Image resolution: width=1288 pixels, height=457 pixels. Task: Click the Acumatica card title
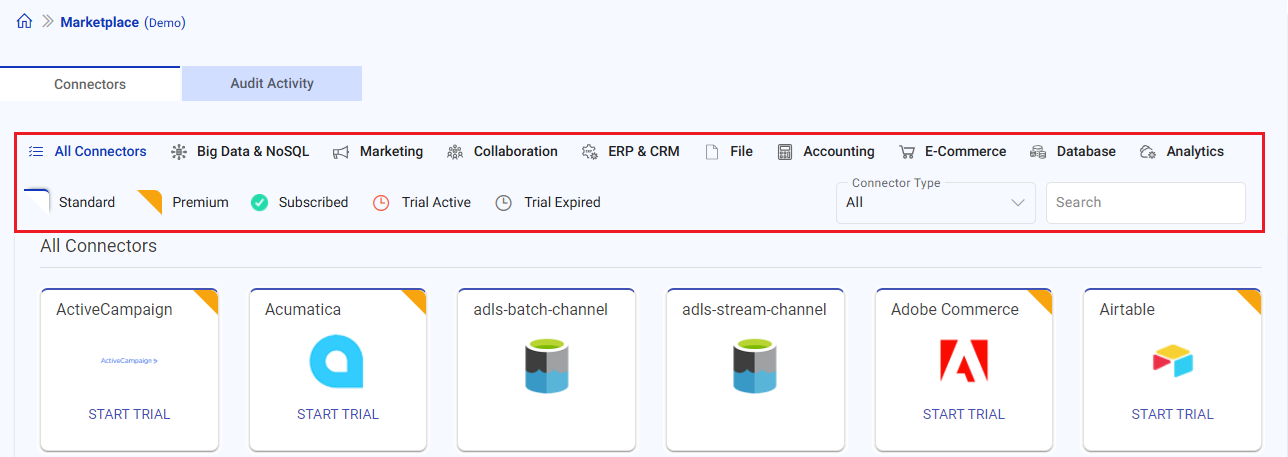point(303,310)
